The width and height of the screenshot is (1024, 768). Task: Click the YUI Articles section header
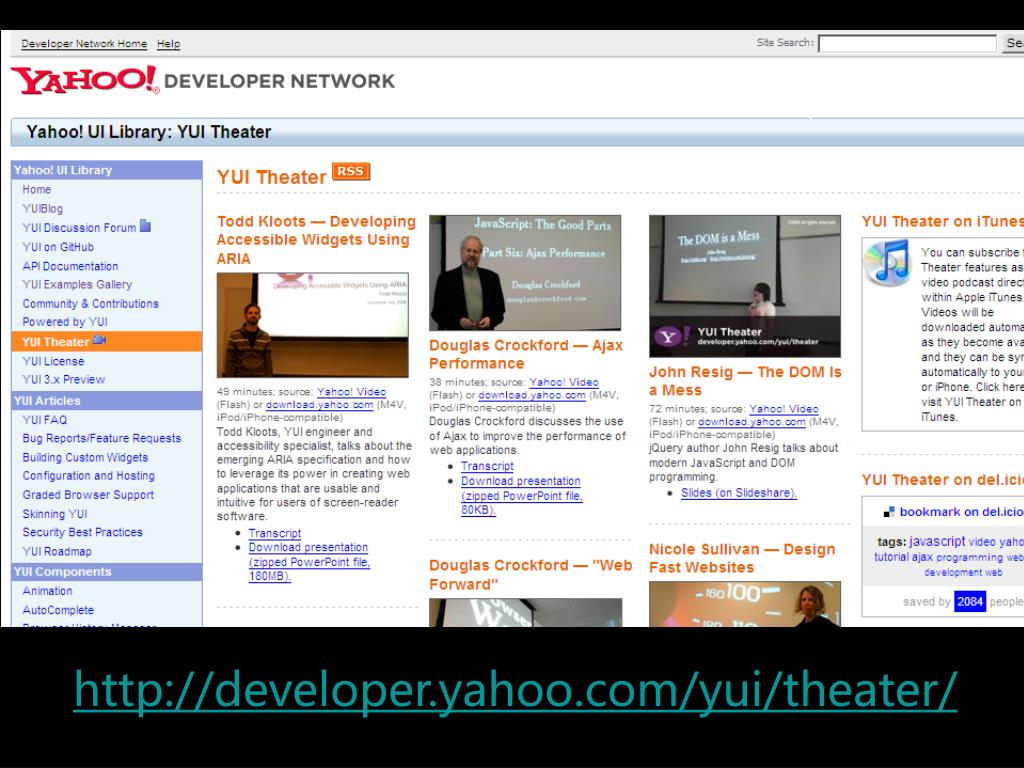tap(107, 400)
